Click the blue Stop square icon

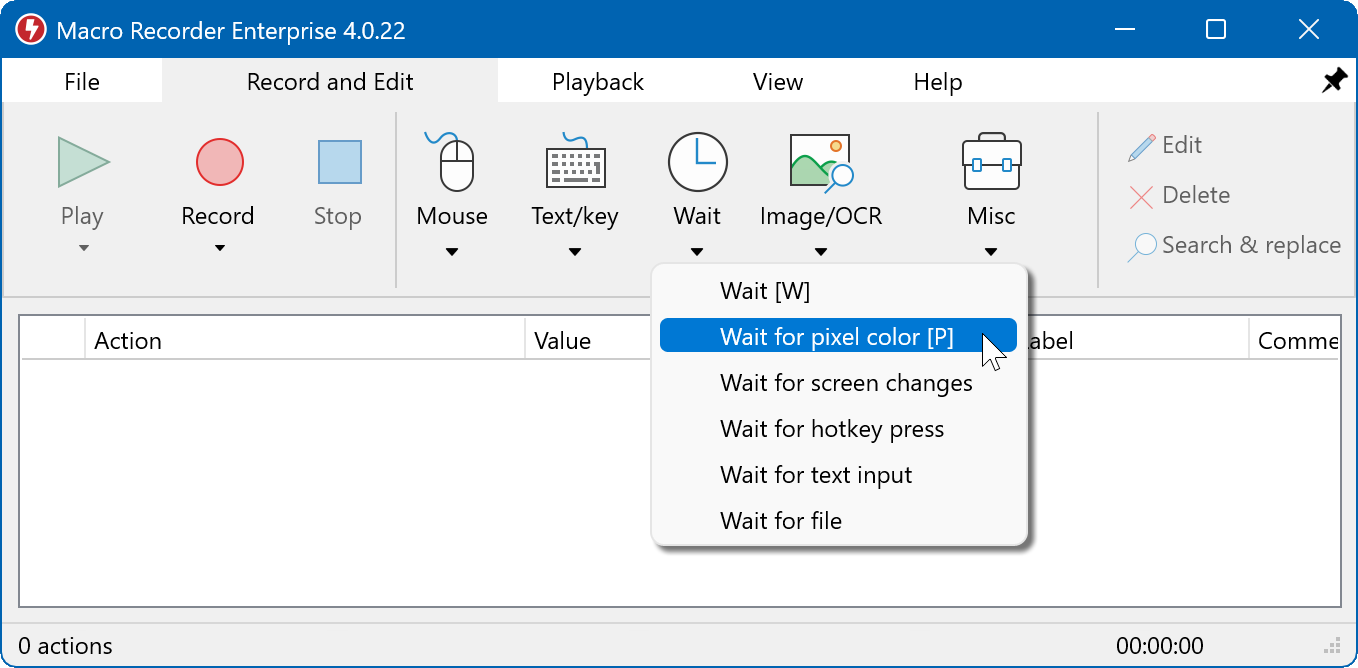tap(339, 162)
